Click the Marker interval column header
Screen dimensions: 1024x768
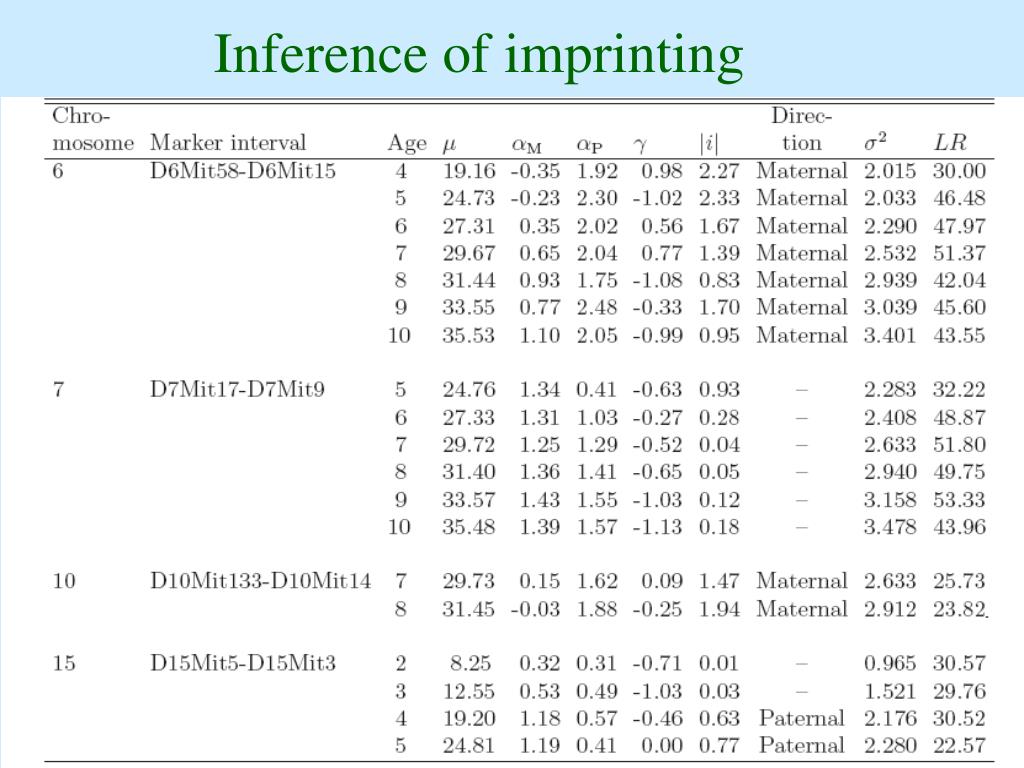pos(228,142)
